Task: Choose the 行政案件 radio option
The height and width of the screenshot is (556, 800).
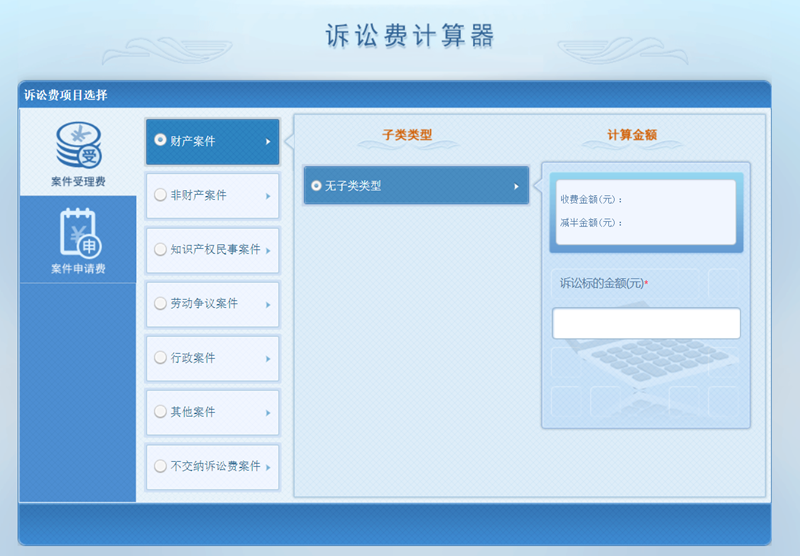Action: coord(160,357)
